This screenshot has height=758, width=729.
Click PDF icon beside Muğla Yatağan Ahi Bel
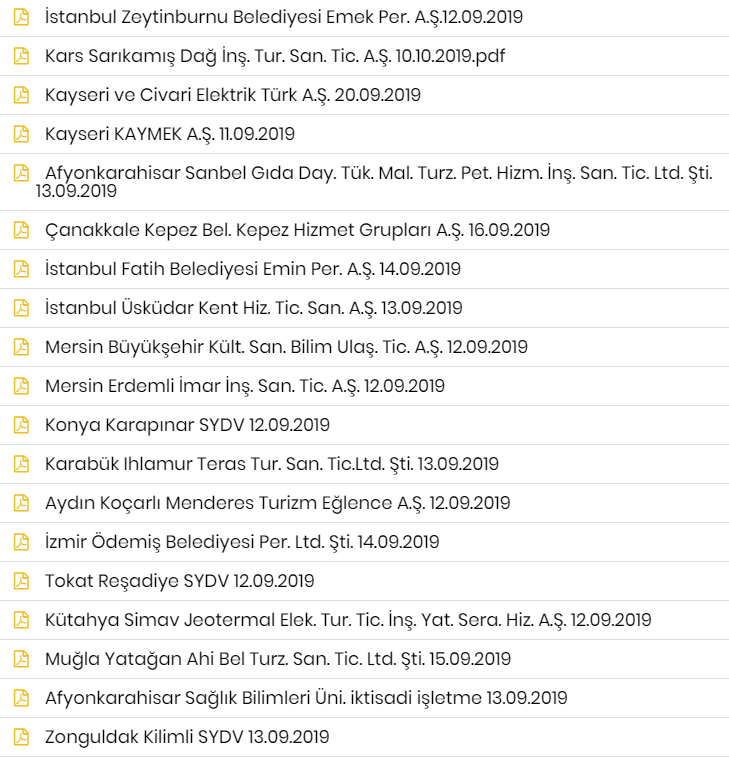tap(21, 659)
